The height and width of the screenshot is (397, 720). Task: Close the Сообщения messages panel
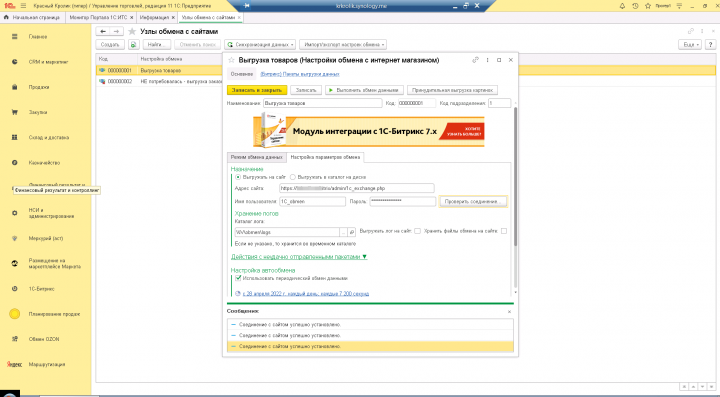(509, 312)
